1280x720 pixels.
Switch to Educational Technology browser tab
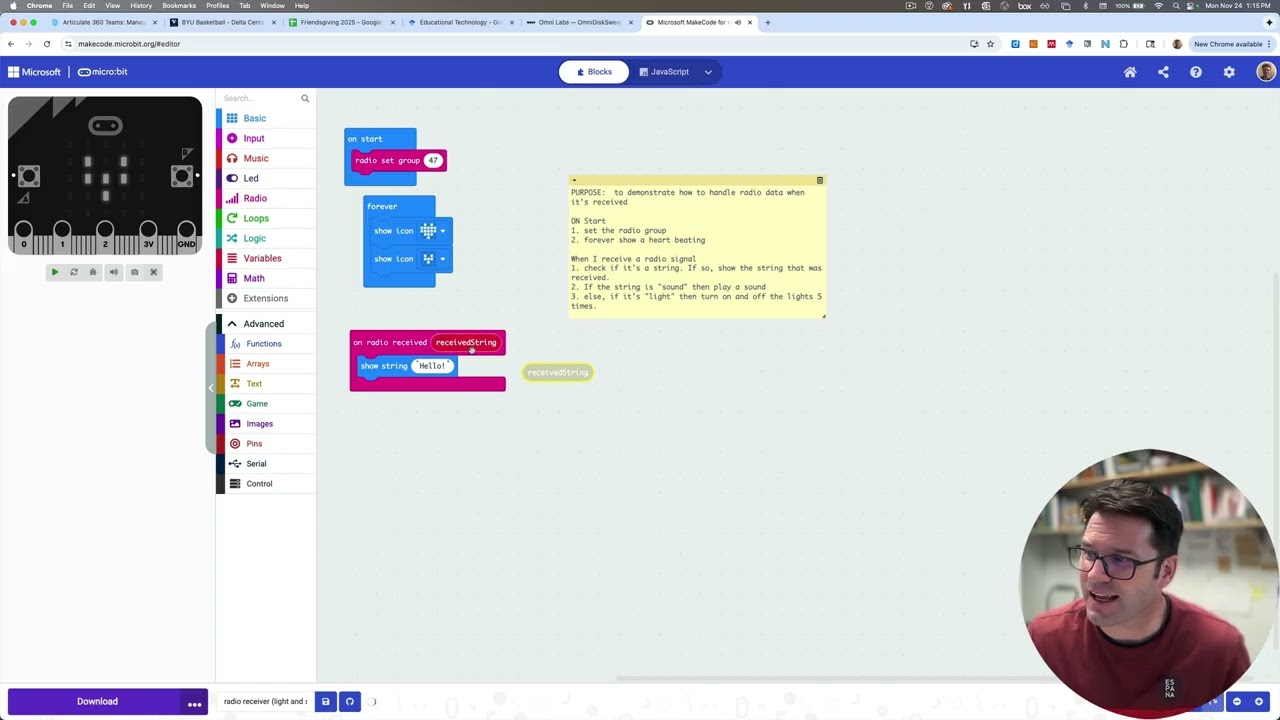(x=460, y=22)
